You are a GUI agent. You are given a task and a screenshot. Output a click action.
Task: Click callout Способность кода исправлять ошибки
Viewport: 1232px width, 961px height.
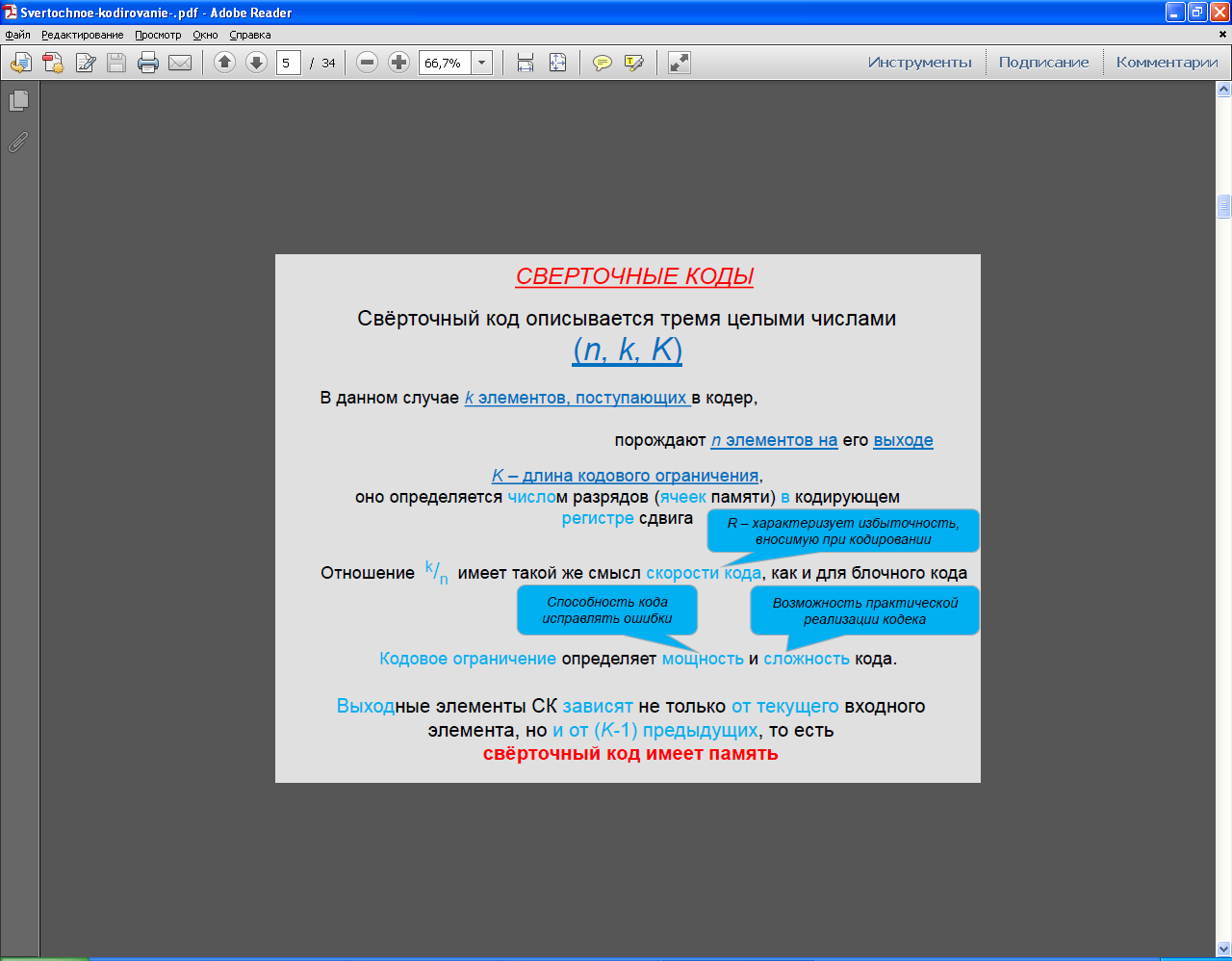coord(607,610)
